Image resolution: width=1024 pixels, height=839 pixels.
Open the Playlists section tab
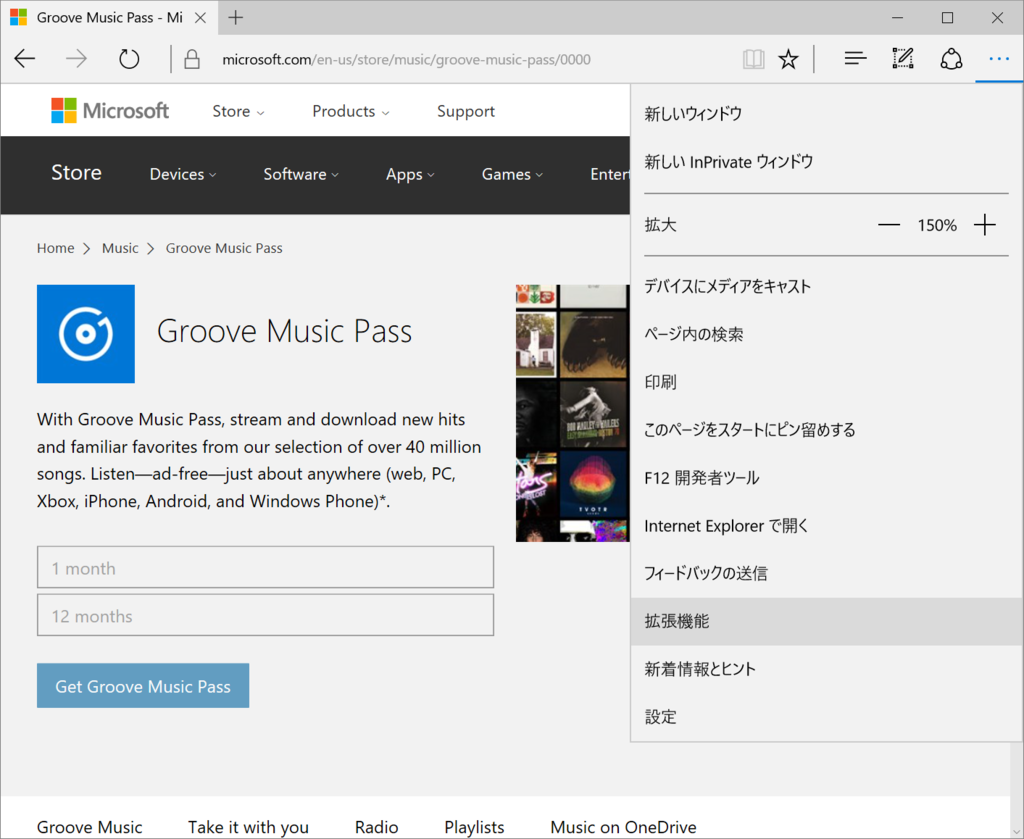tap(474, 827)
